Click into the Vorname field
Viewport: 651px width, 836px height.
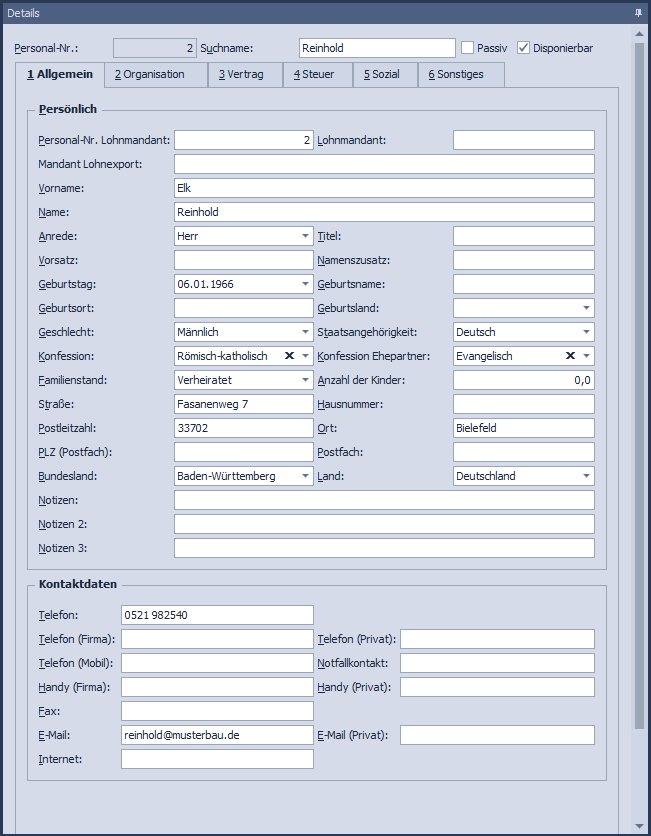(x=384, y=188)
